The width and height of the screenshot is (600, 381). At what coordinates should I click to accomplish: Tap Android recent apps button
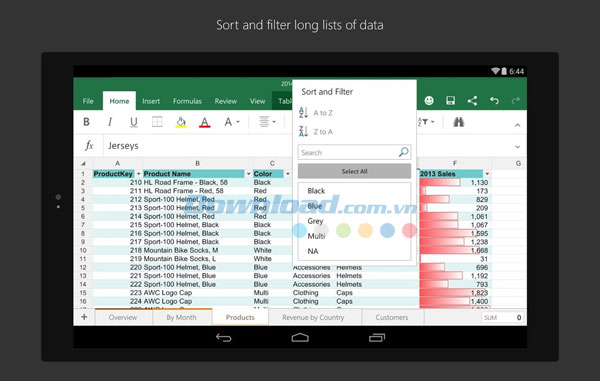377,337
